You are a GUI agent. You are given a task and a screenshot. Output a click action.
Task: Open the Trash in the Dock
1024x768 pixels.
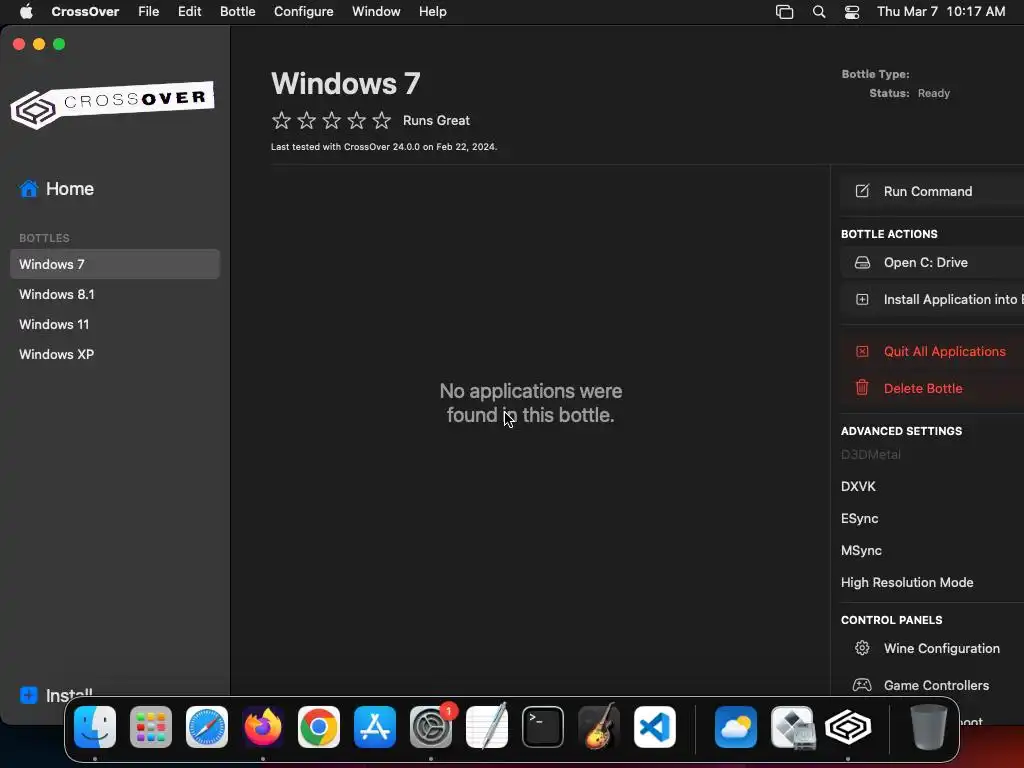point(929,727)
